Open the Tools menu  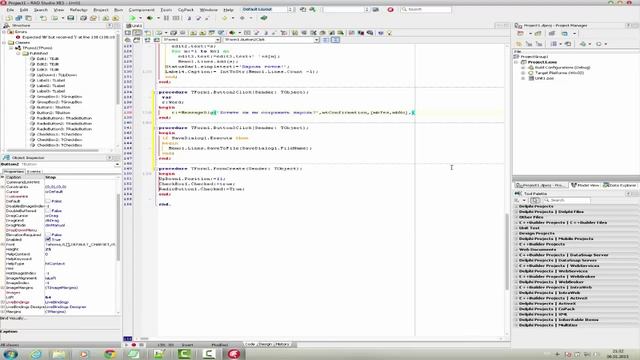[166, 9]
